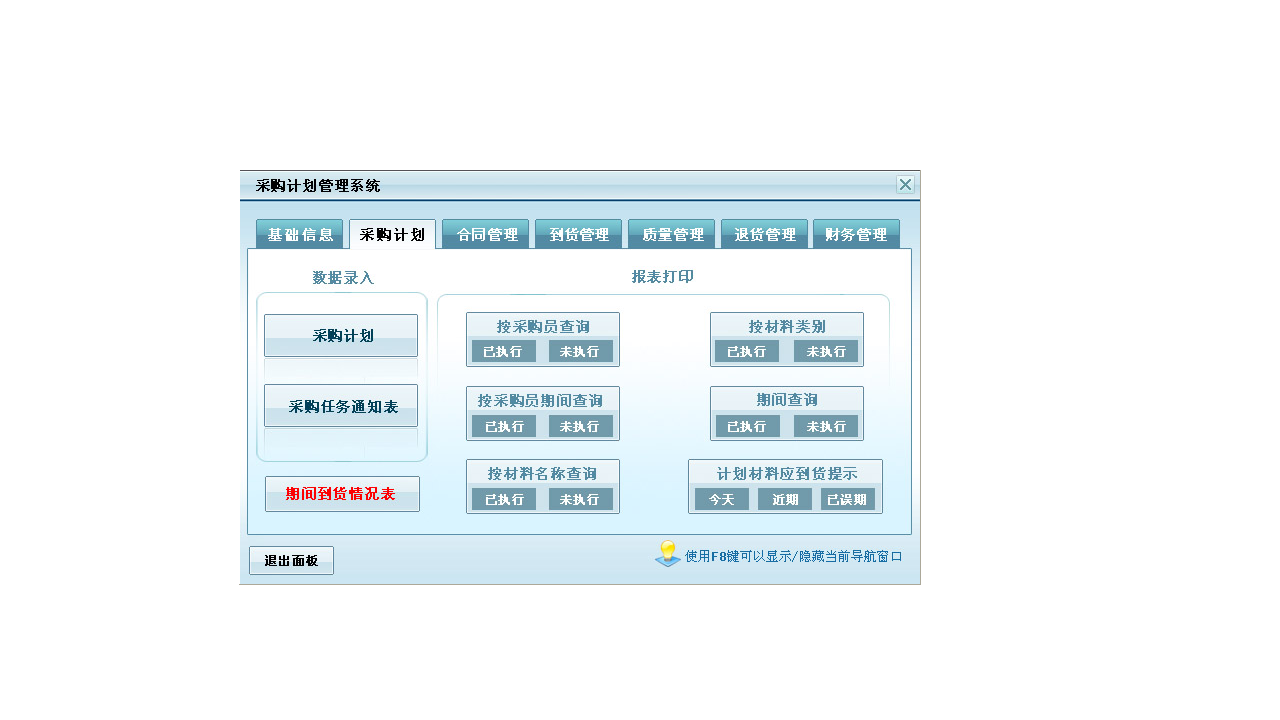This screenshot has width=1280, height=720.
Task: Open the 采购计划 data entry form
Action: coord(340,335)
